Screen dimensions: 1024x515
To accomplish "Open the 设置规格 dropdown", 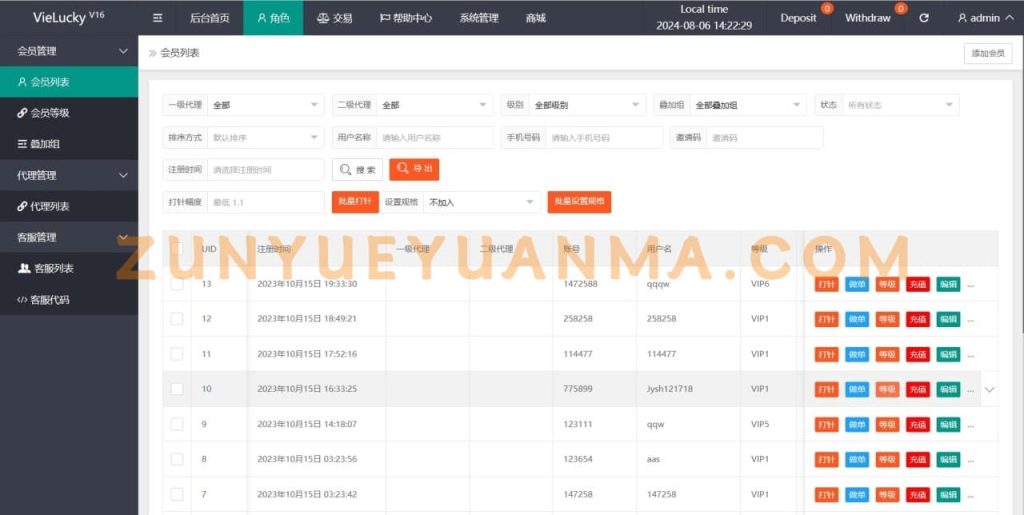I will (x=482, y=202).
